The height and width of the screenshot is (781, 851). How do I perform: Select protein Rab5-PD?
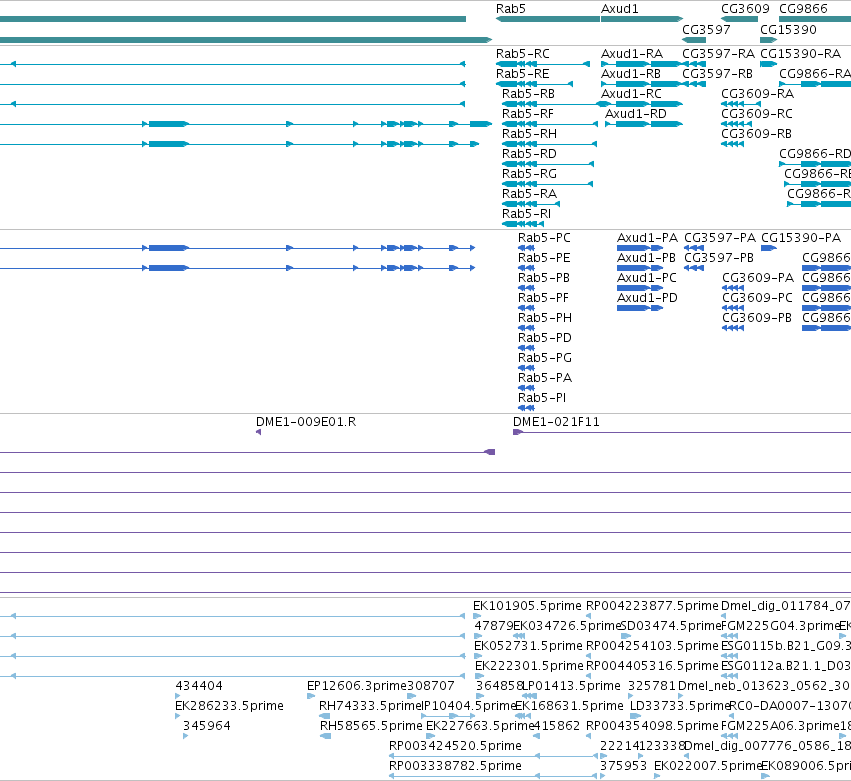[x=545, y=339]
